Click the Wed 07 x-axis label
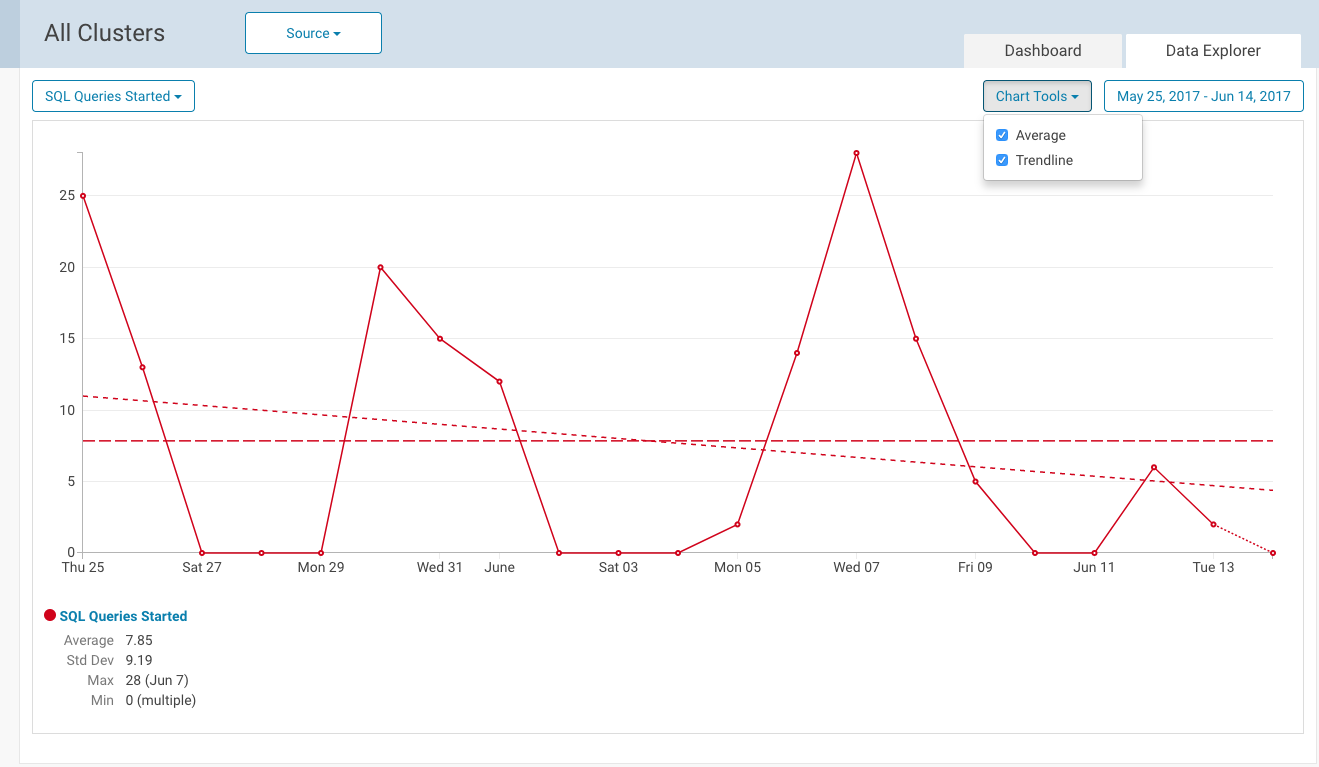Viewport: 1319px width, 767px height. pos(856,567)
